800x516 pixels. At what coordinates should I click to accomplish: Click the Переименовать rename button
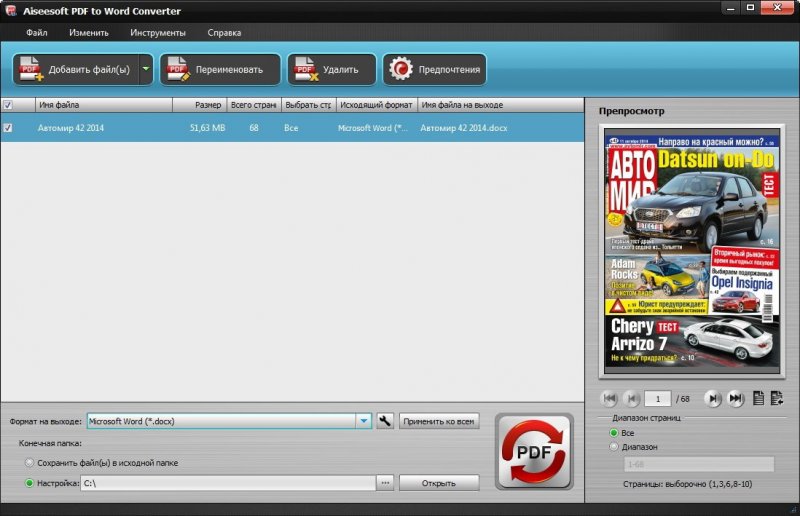(x=220, y=69)
